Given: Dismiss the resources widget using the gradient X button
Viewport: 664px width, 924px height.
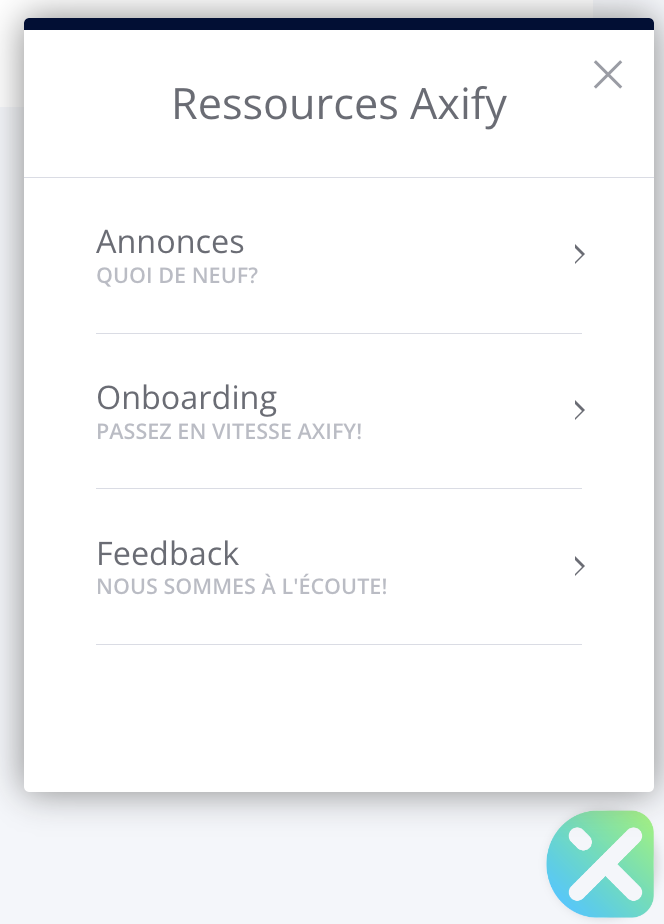Looking at the screenshot, I should 600,864.
